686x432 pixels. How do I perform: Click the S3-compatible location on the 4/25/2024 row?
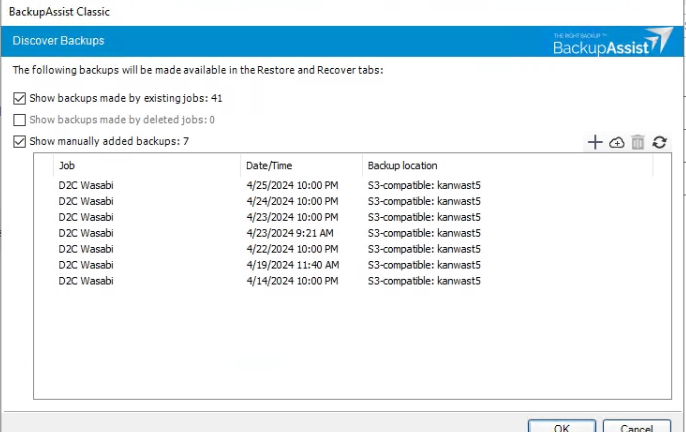[x=424, y=185]
